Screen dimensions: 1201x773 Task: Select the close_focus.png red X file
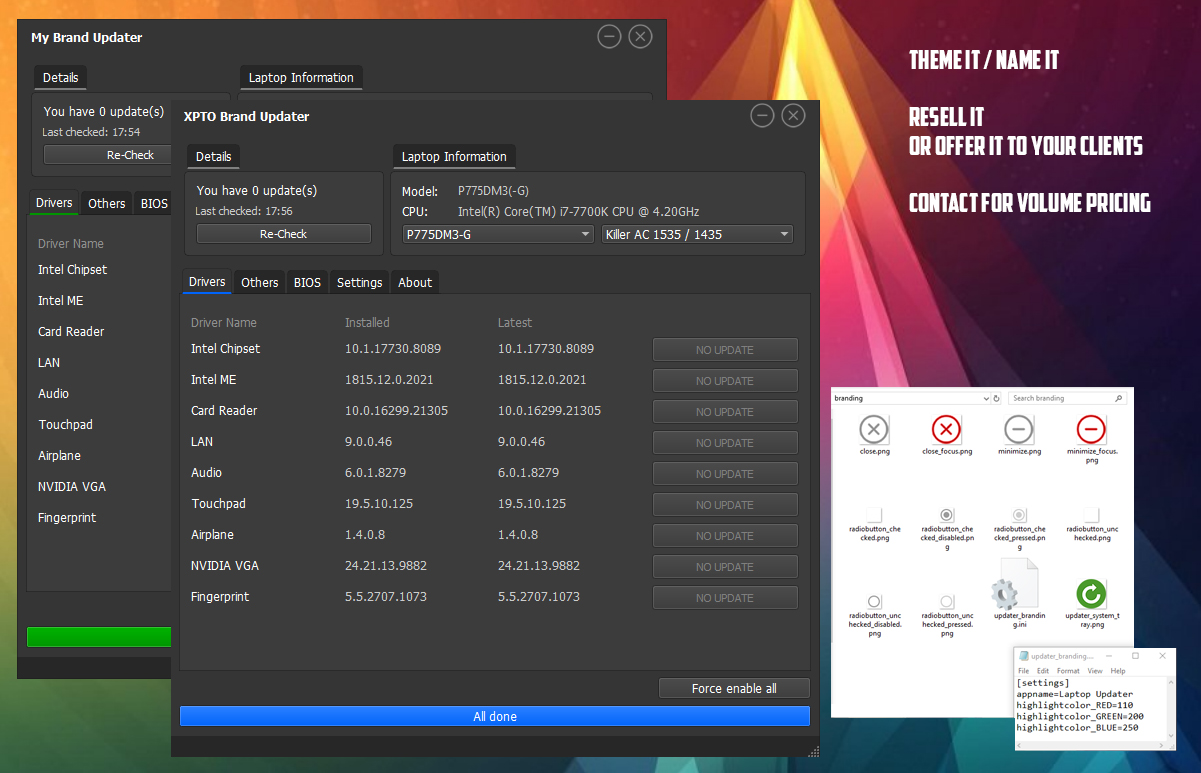[x=946, y=430]
